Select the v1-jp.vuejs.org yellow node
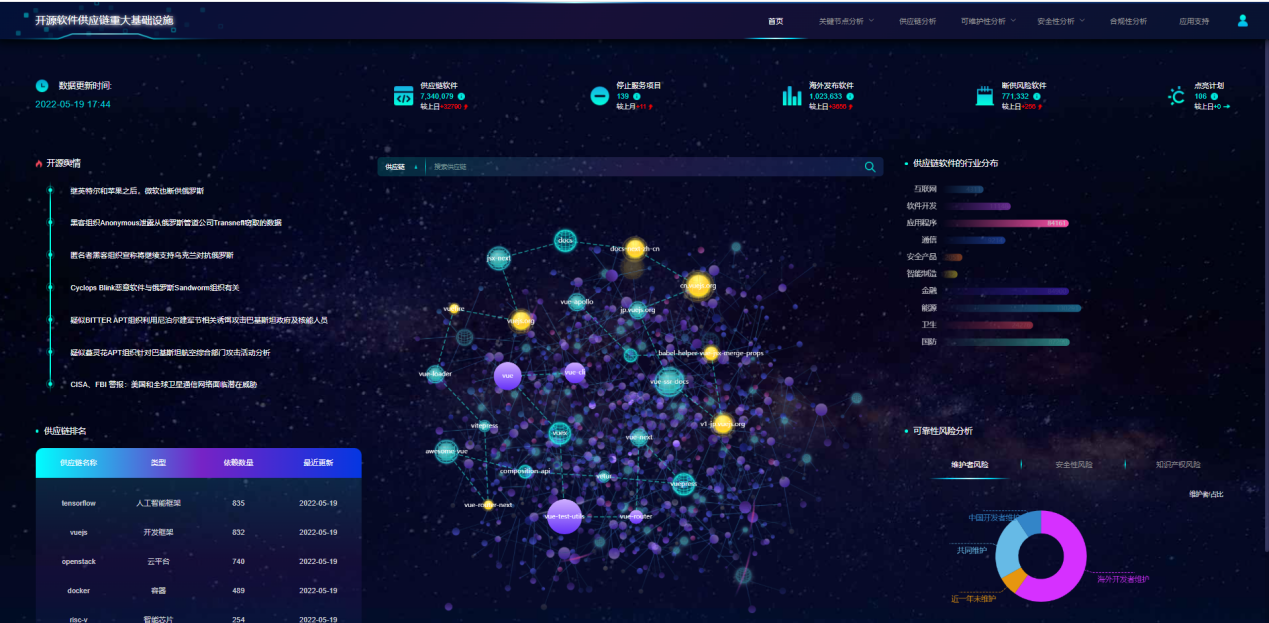Viewport: 1269px width, 623px height. pos(723,423)
